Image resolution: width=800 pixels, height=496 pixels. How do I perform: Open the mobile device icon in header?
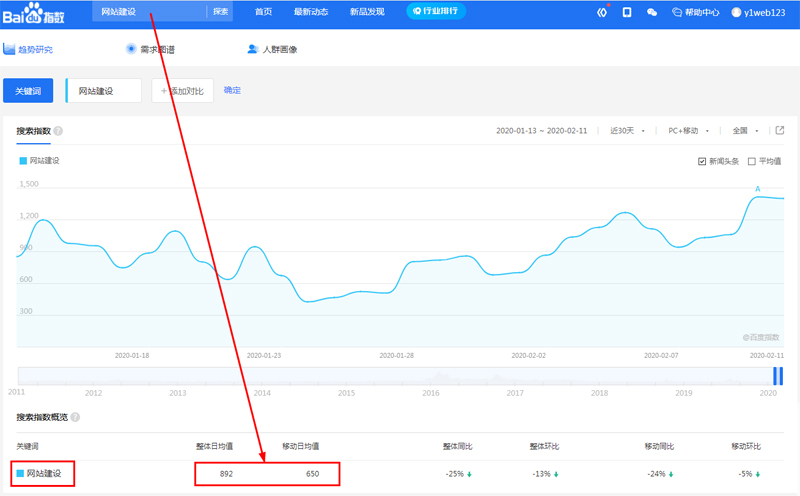point(627,12)
